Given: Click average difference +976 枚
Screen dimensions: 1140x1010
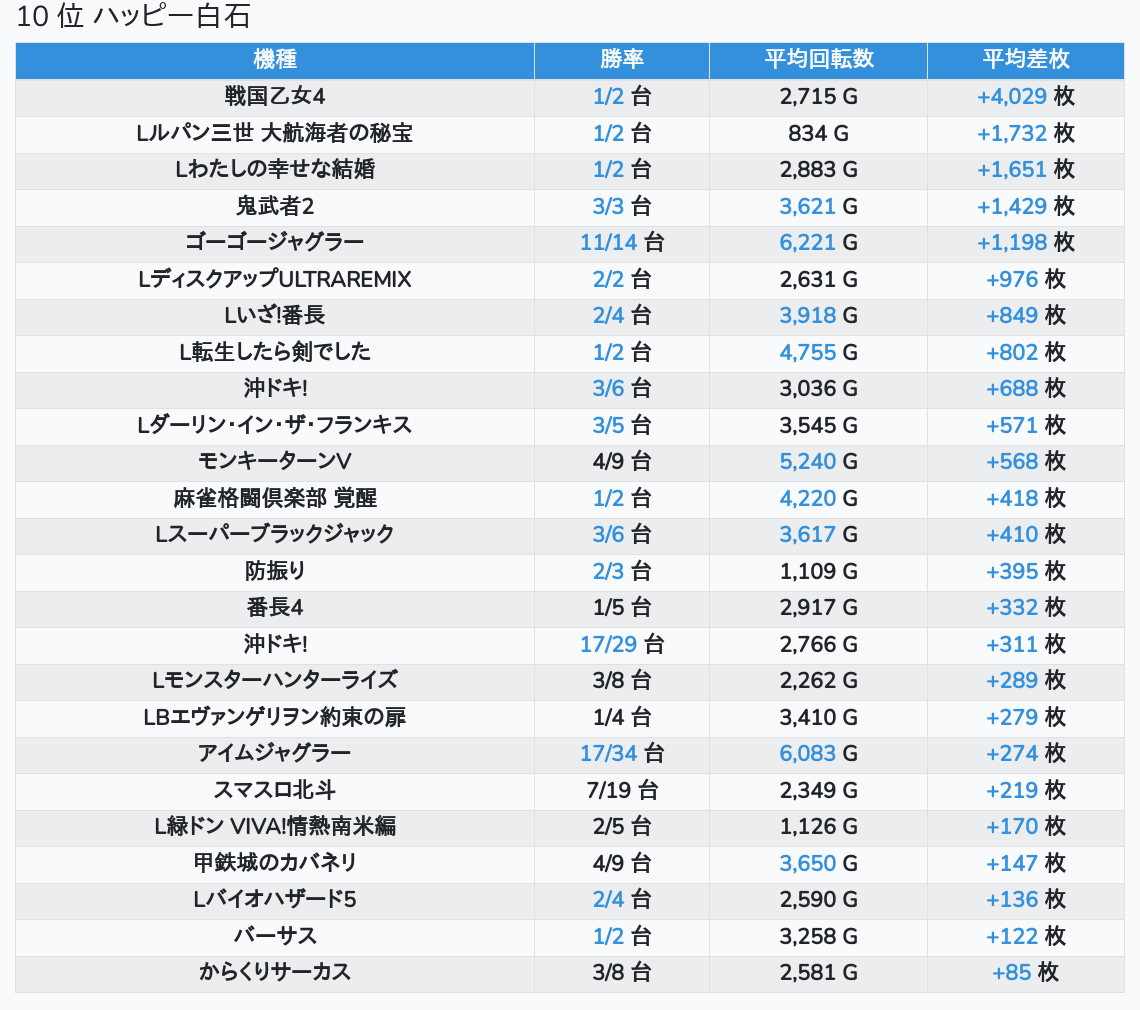Looking at the screenshot, I should (1026, 279).
